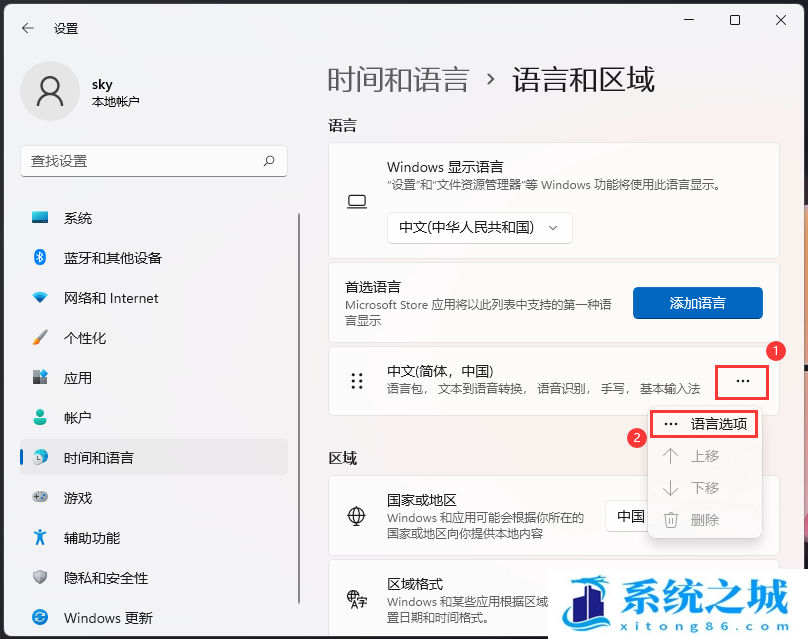Click the globe-clock icon beside 时间和语言

point(40,457)
